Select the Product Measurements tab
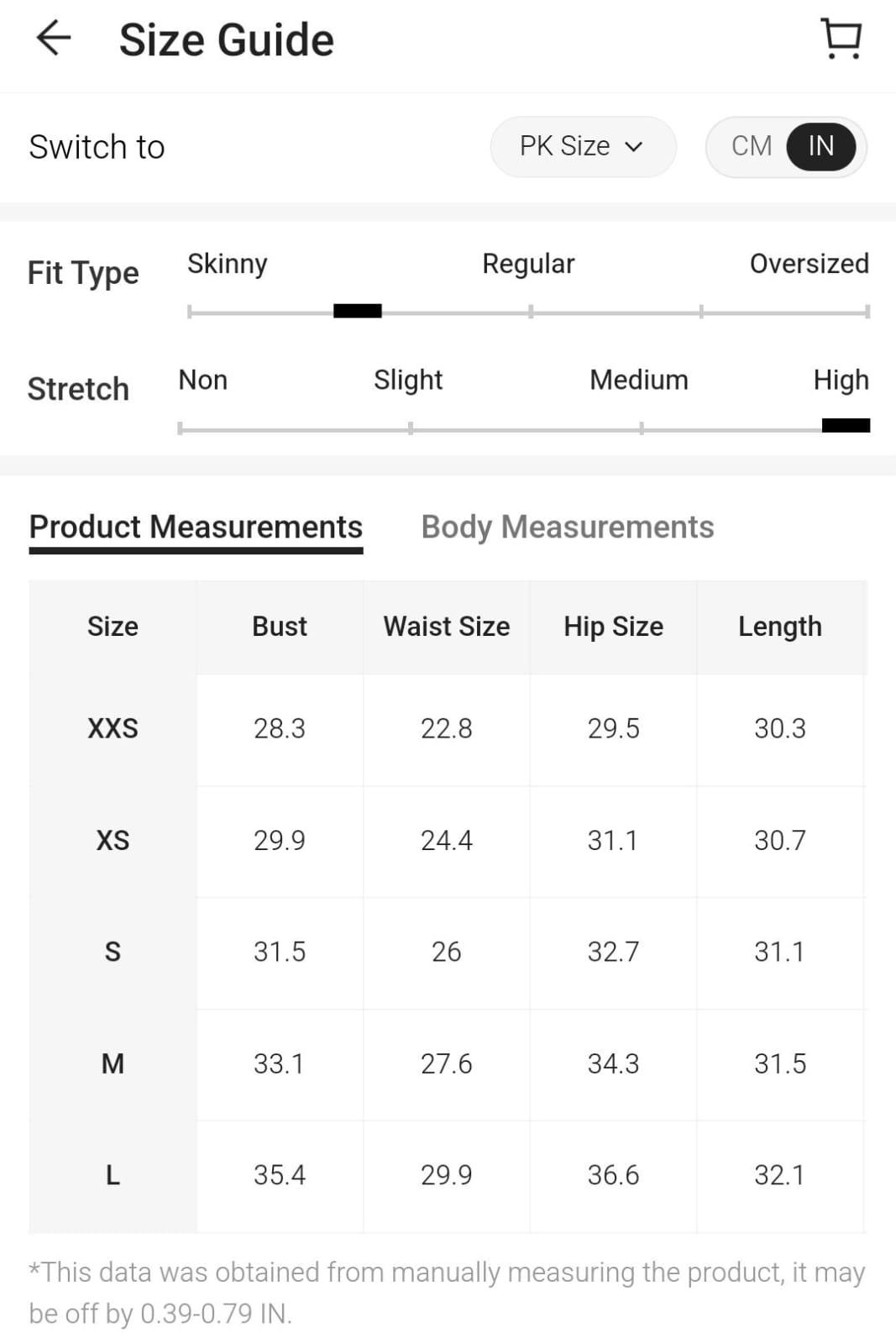Viewport: 896px width, 1344px height. (x=196, y=527)
